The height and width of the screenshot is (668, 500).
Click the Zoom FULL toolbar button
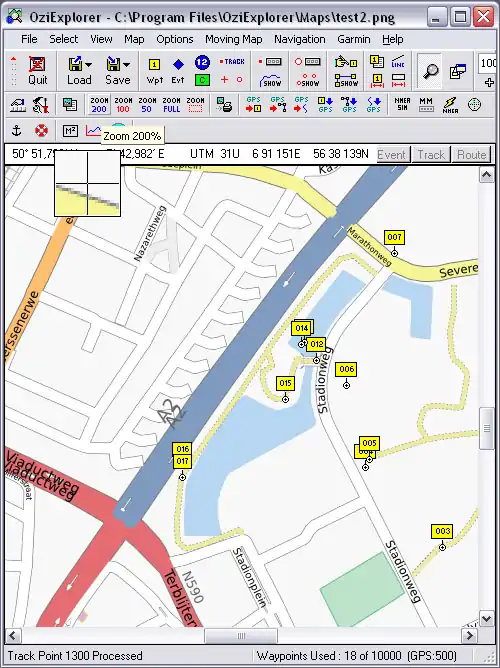[x=171, y=104]
